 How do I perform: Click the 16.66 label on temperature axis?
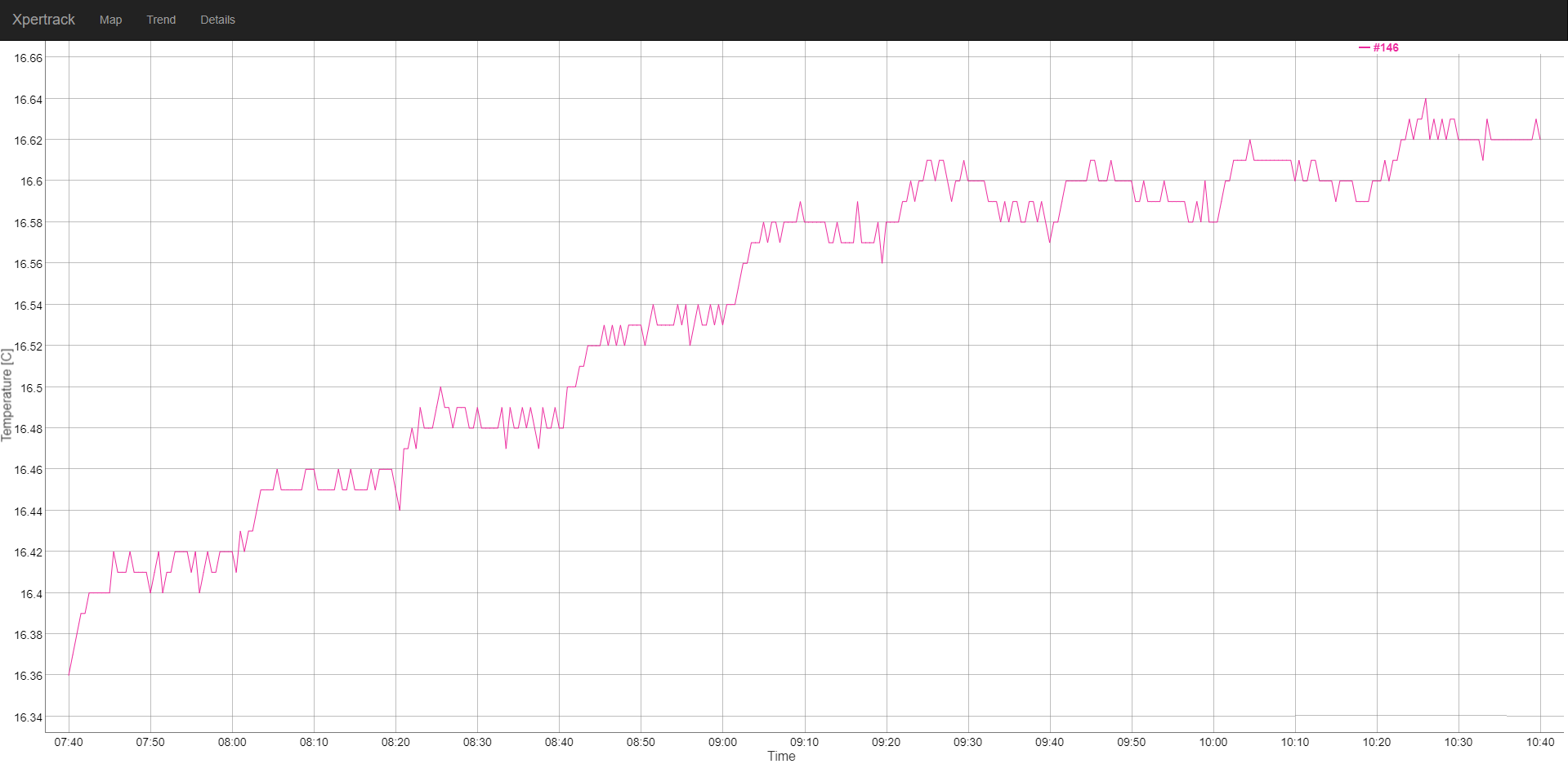[x=29, y=58]
